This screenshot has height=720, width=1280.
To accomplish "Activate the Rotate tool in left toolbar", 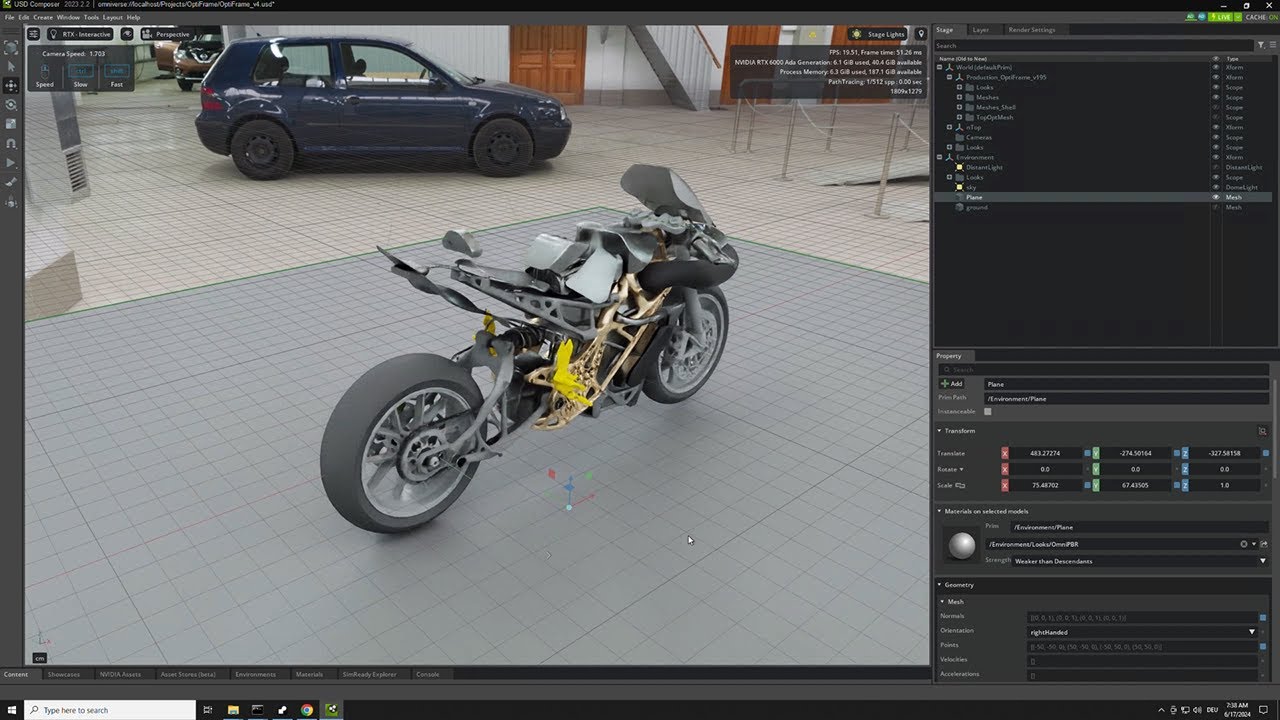I will [11, 104].
